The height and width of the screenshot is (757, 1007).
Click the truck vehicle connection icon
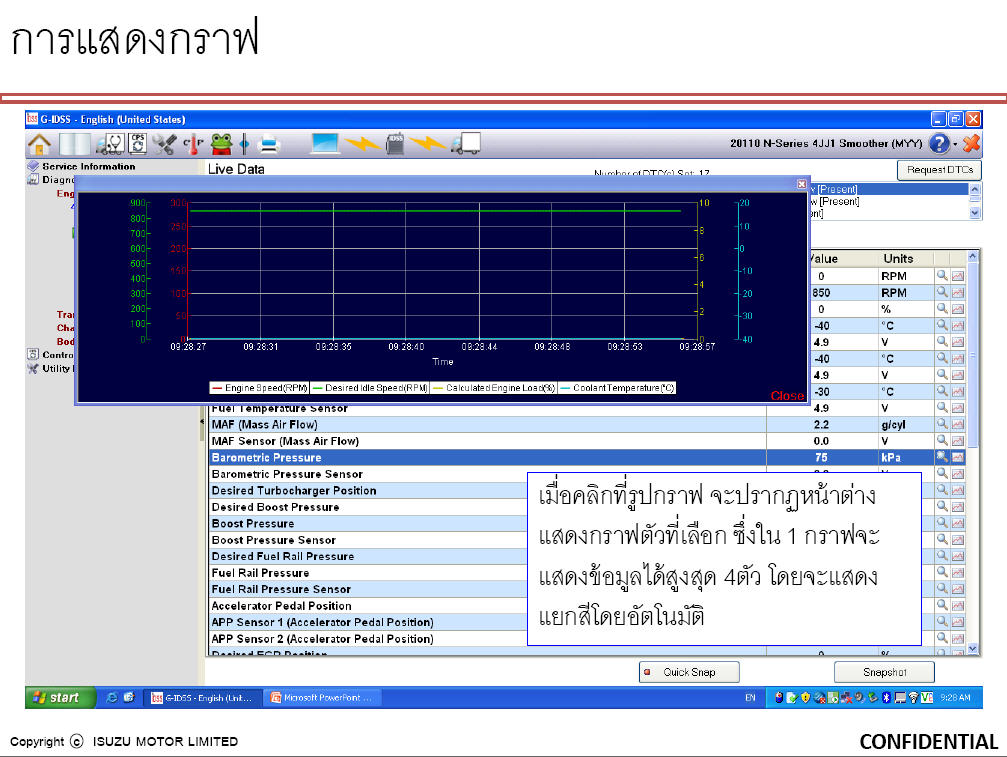coord(466,143)
